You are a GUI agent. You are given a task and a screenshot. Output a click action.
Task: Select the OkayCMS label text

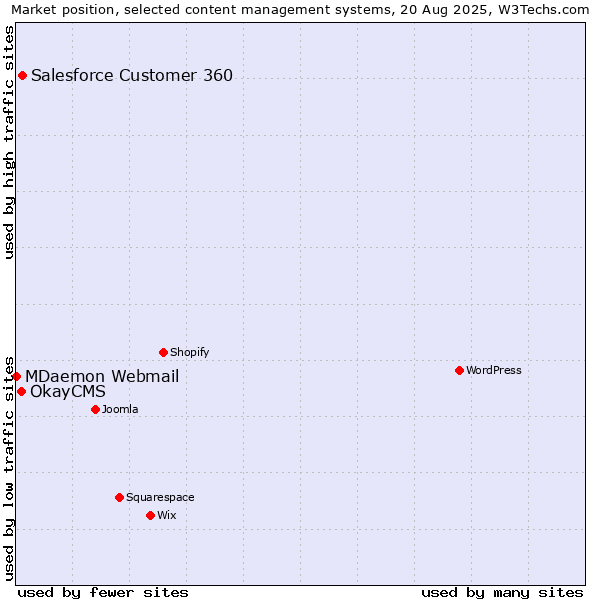(68, 392)
